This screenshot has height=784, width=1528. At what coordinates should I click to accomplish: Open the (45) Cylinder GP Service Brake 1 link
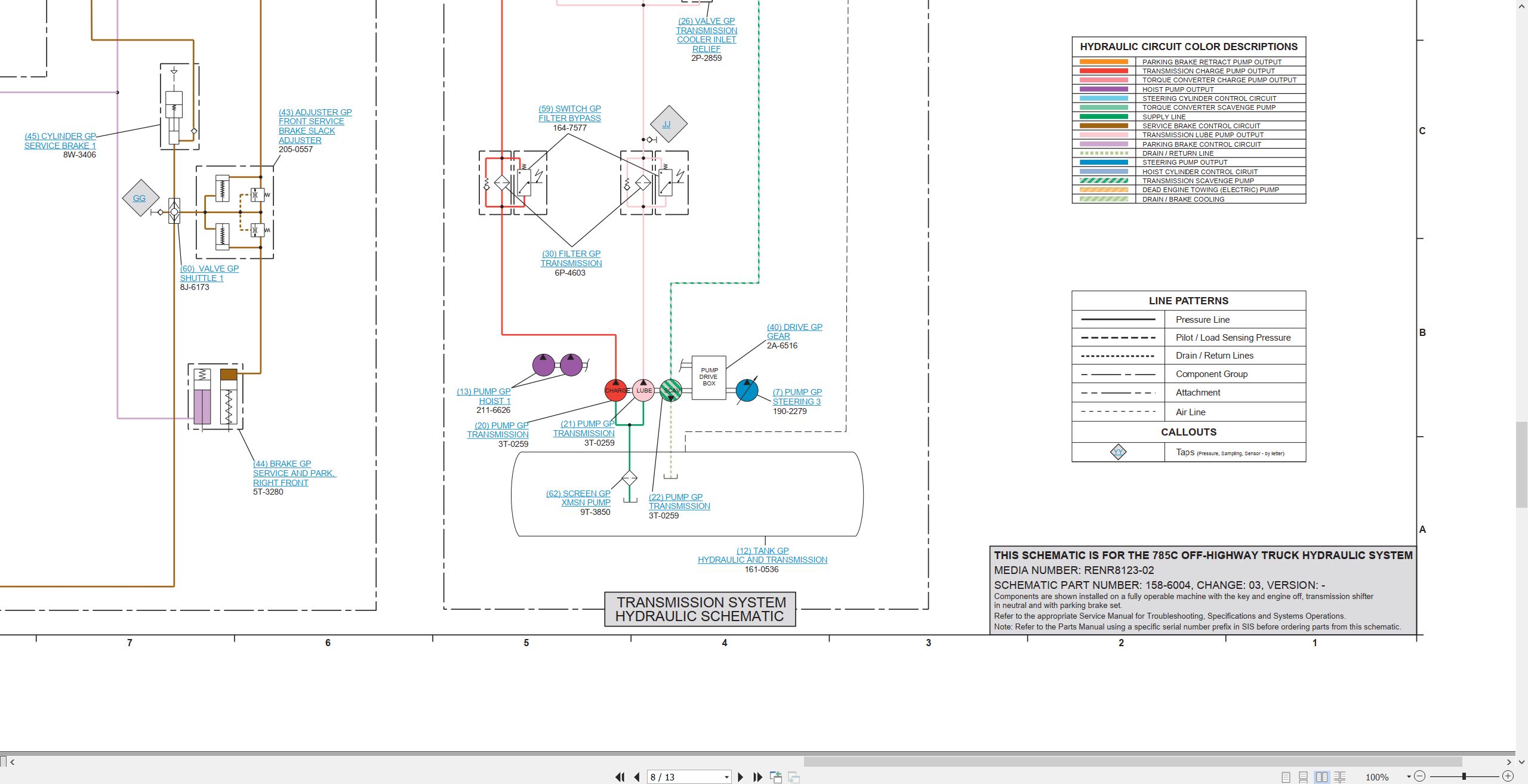[x=60, y=141]
